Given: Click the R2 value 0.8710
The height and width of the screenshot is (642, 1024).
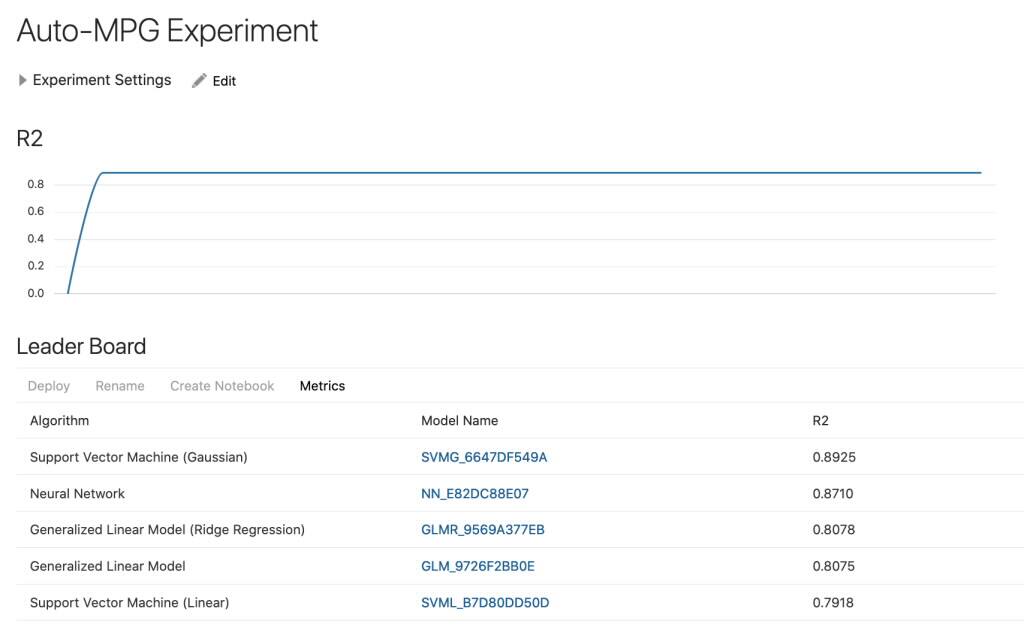Looking at the screenshot, I should pos(833,494).
